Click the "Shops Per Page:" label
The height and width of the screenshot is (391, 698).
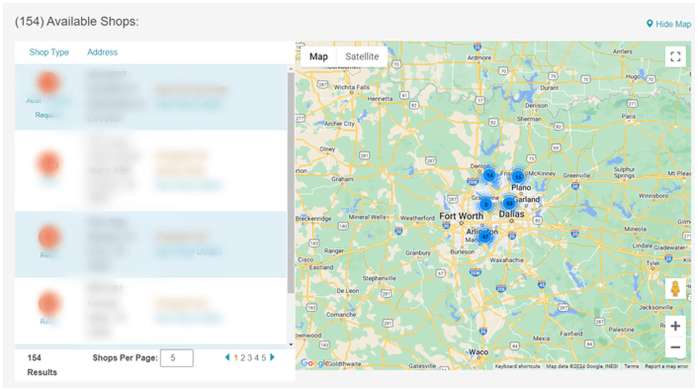pyautogui.click(x=125, y=358)
